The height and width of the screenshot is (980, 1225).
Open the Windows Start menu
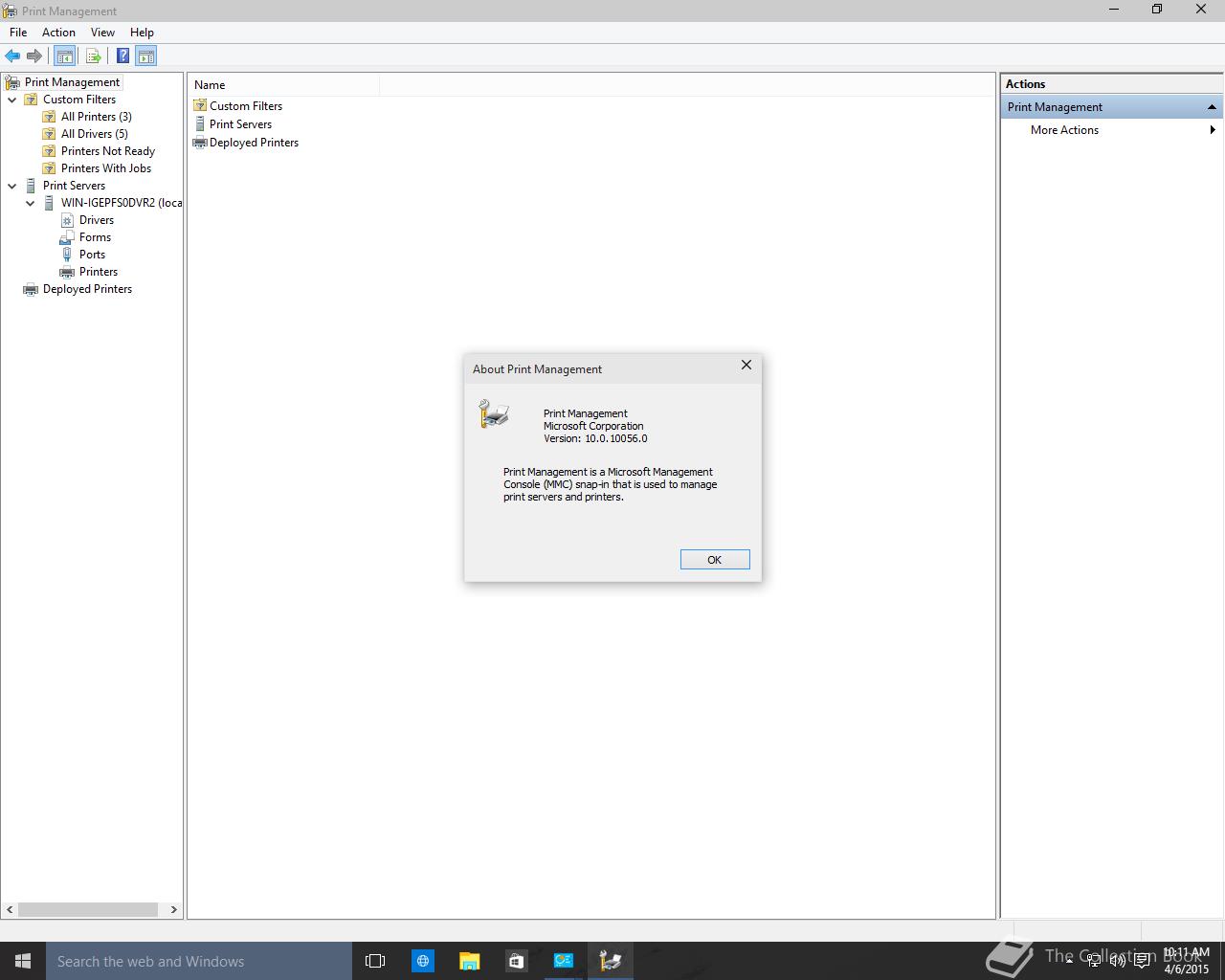[23, 961]
